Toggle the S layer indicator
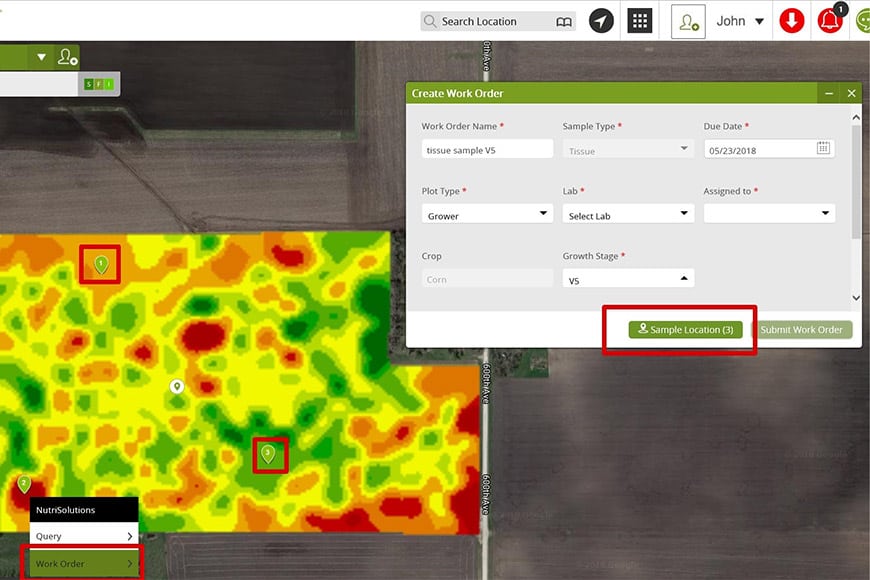Viewport: 870px width, 580px height. coord(89,84)
